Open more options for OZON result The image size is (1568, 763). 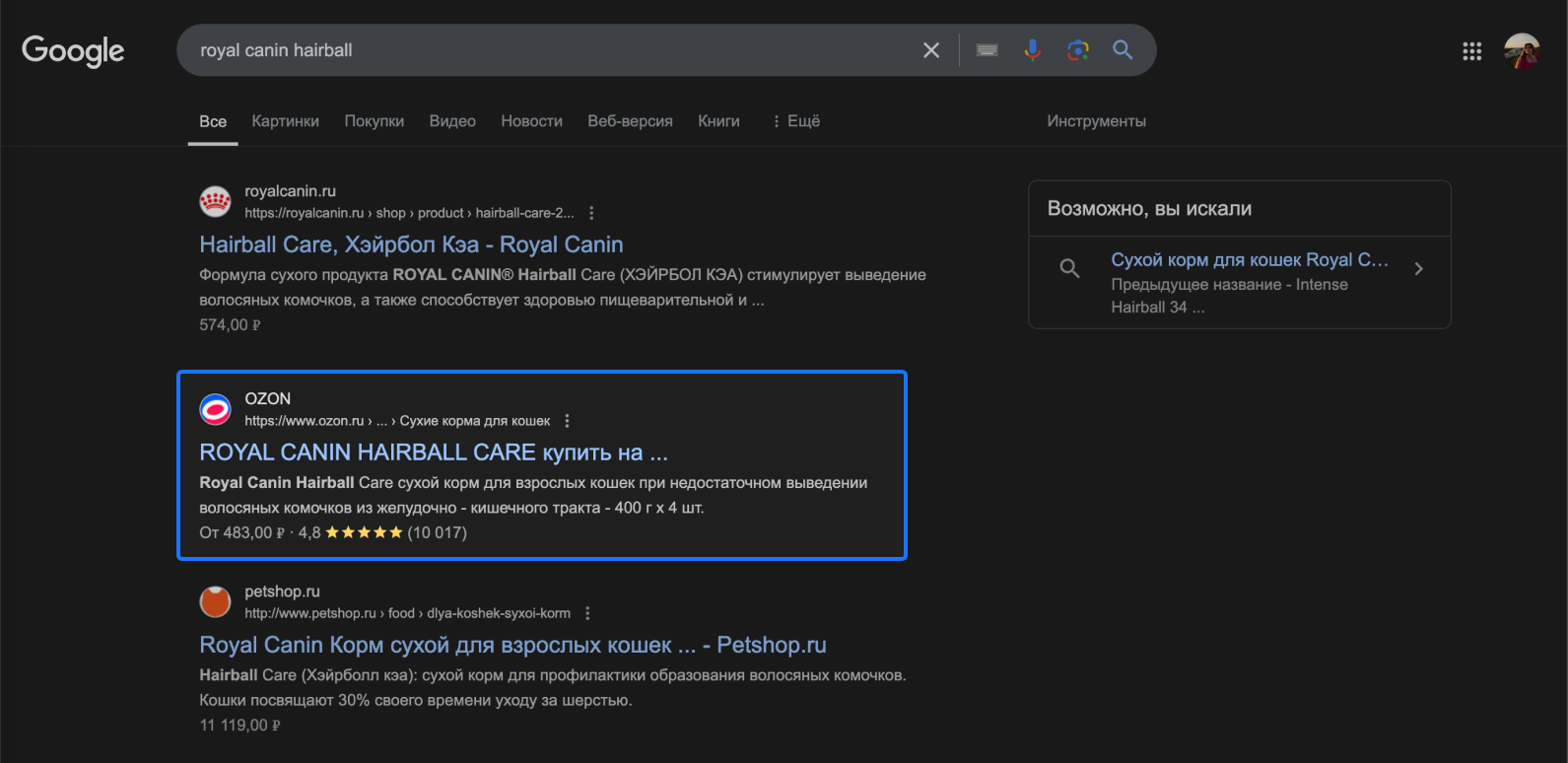[567, 421]
